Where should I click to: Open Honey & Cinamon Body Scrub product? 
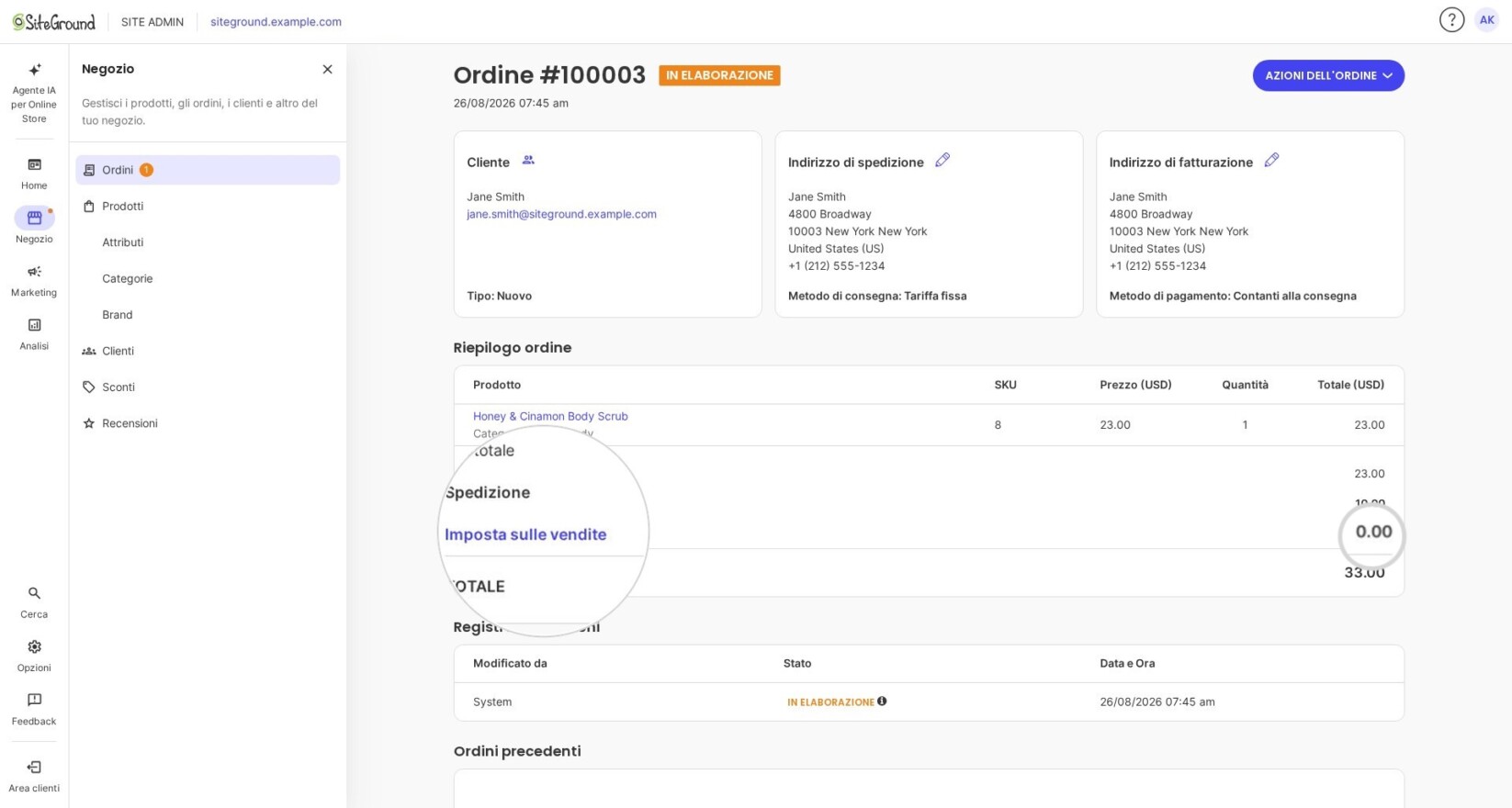point(550,416)
